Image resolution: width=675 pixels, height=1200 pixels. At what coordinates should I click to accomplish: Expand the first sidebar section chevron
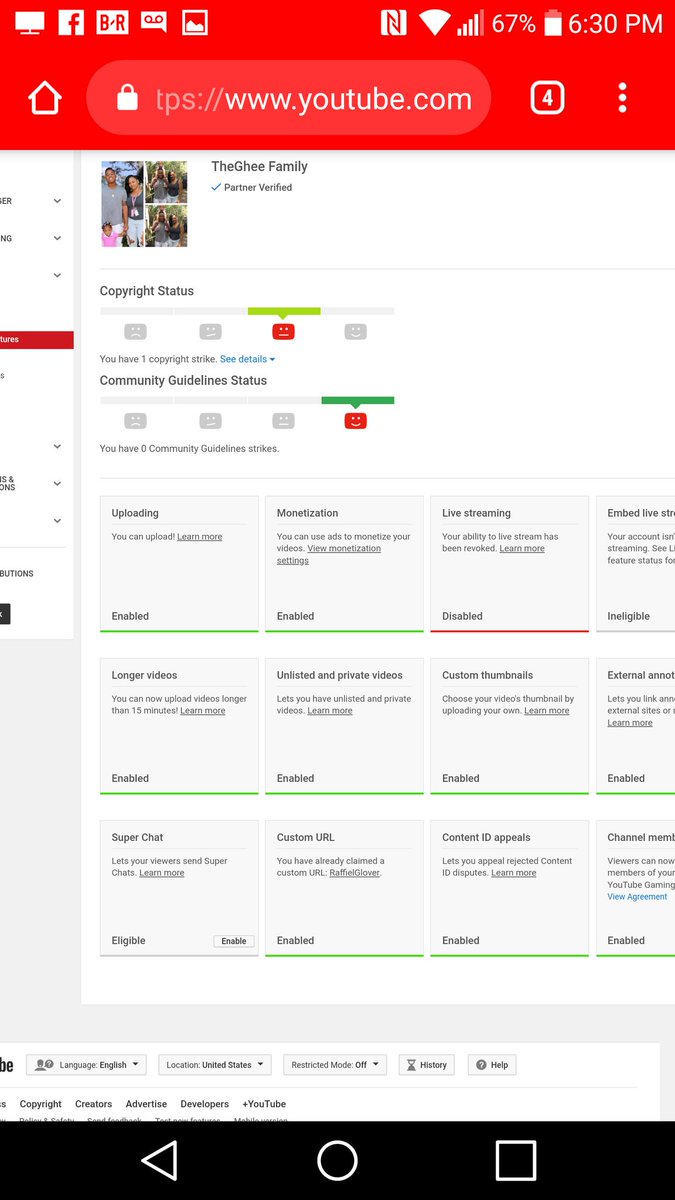(57, 201)
